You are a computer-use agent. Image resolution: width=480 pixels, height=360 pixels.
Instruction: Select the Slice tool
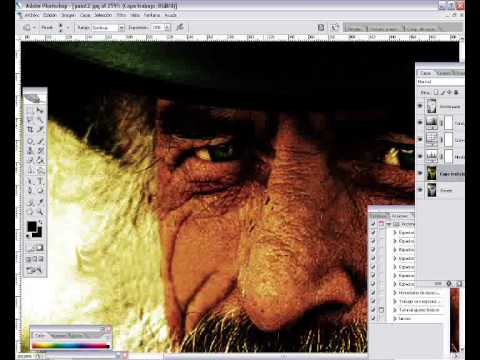(x=40, y=129)
